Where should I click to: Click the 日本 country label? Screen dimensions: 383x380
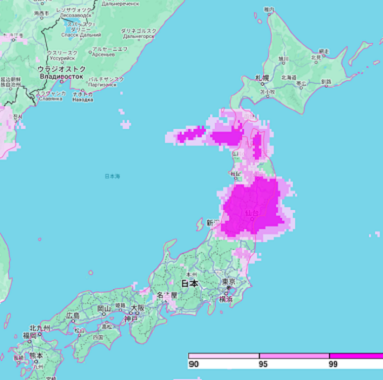(x=190, y=284)
